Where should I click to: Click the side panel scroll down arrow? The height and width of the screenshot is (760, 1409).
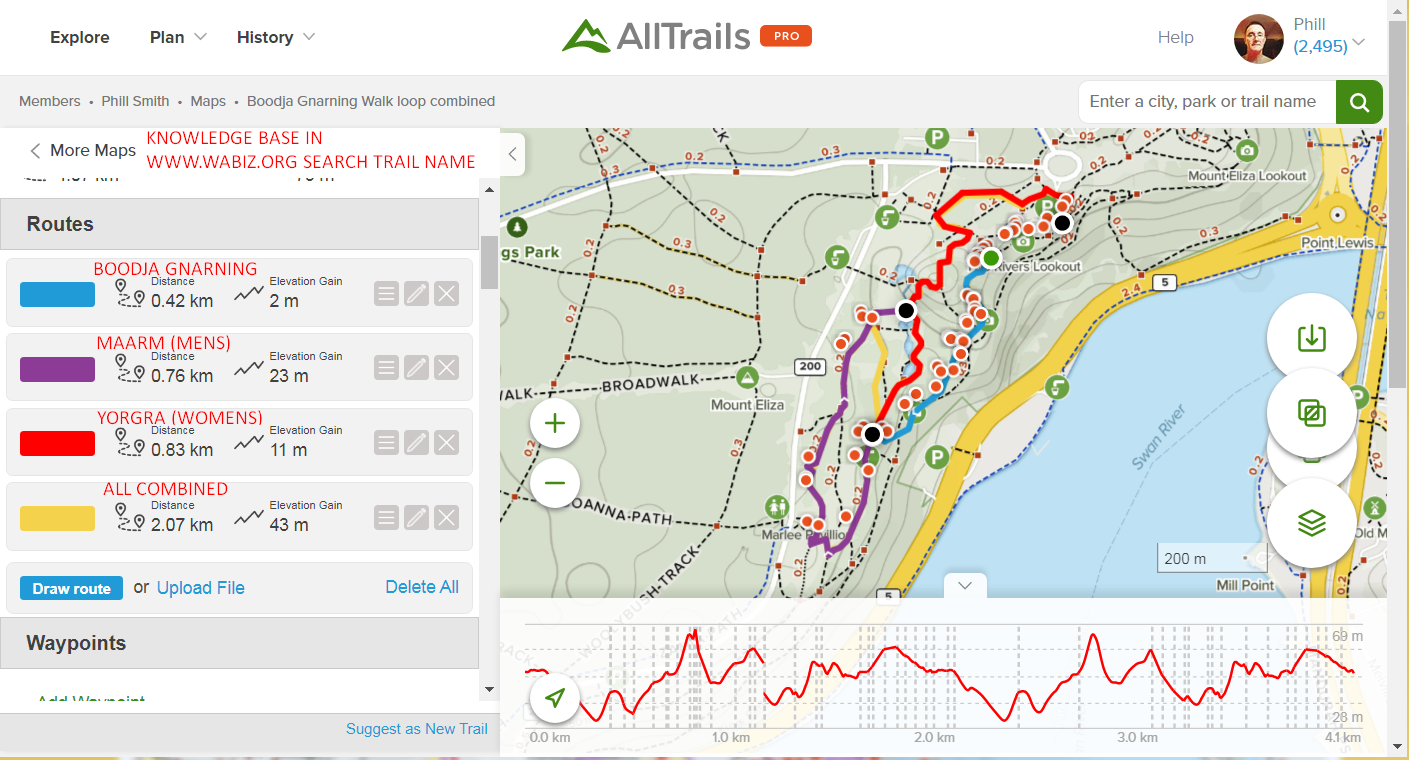point(489,688)
